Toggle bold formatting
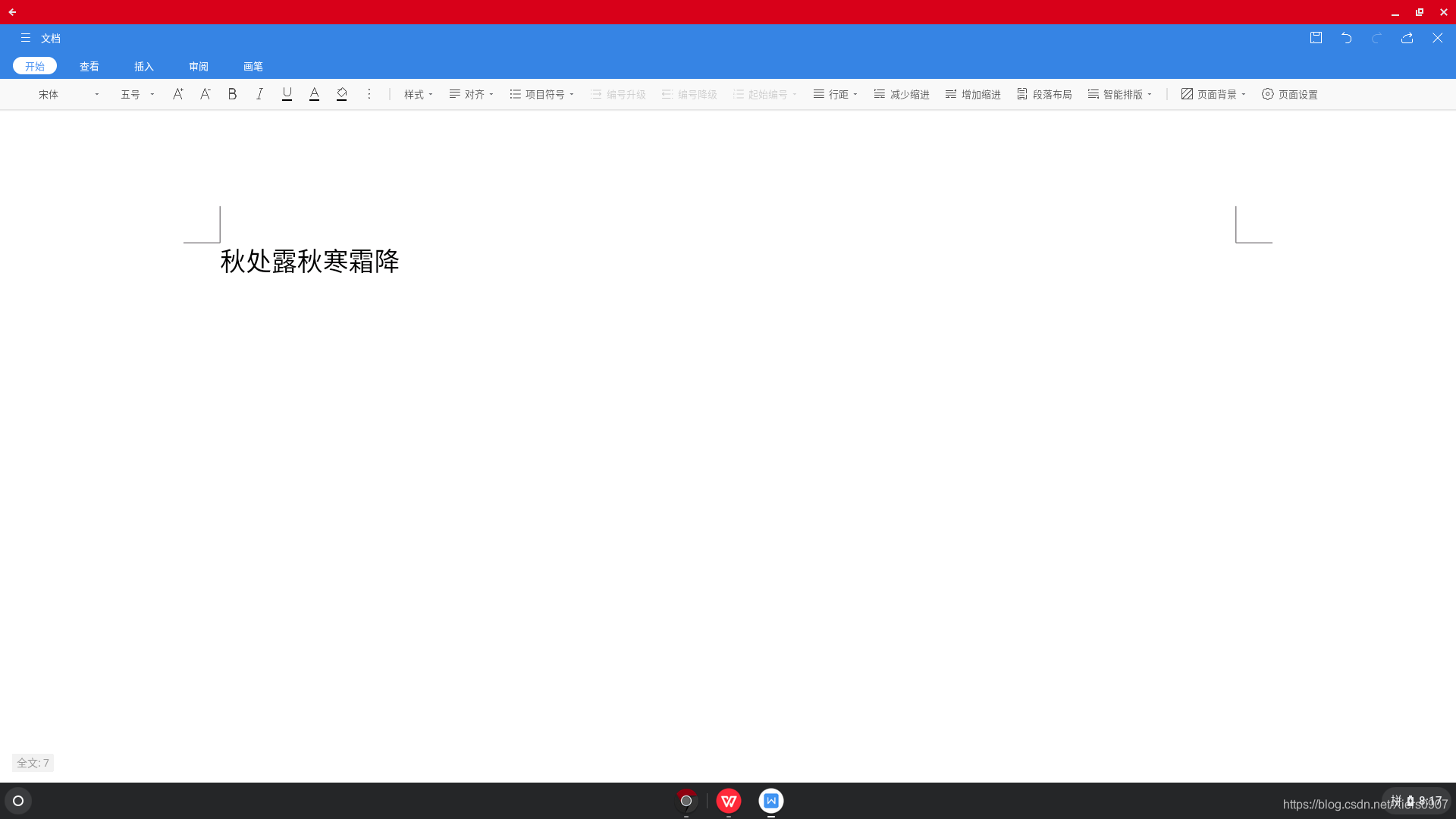Viewport: 1456px width, 819px height. pos(232,94)
